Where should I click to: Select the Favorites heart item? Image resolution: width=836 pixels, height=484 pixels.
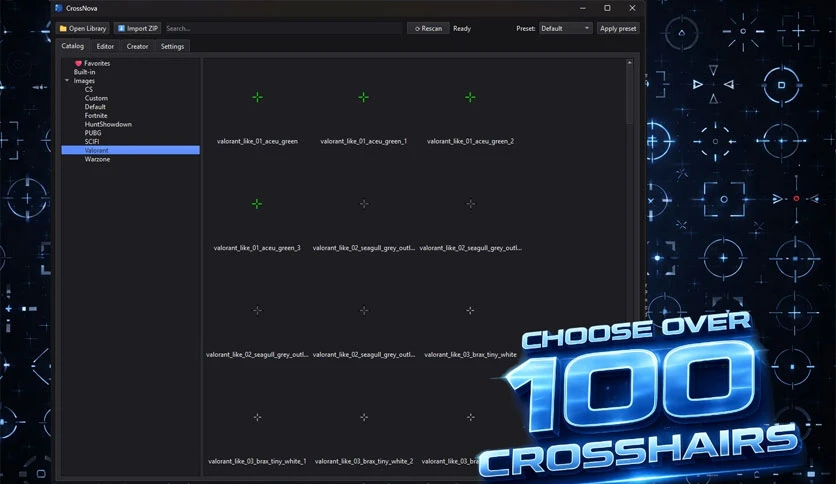click(92, 63)
